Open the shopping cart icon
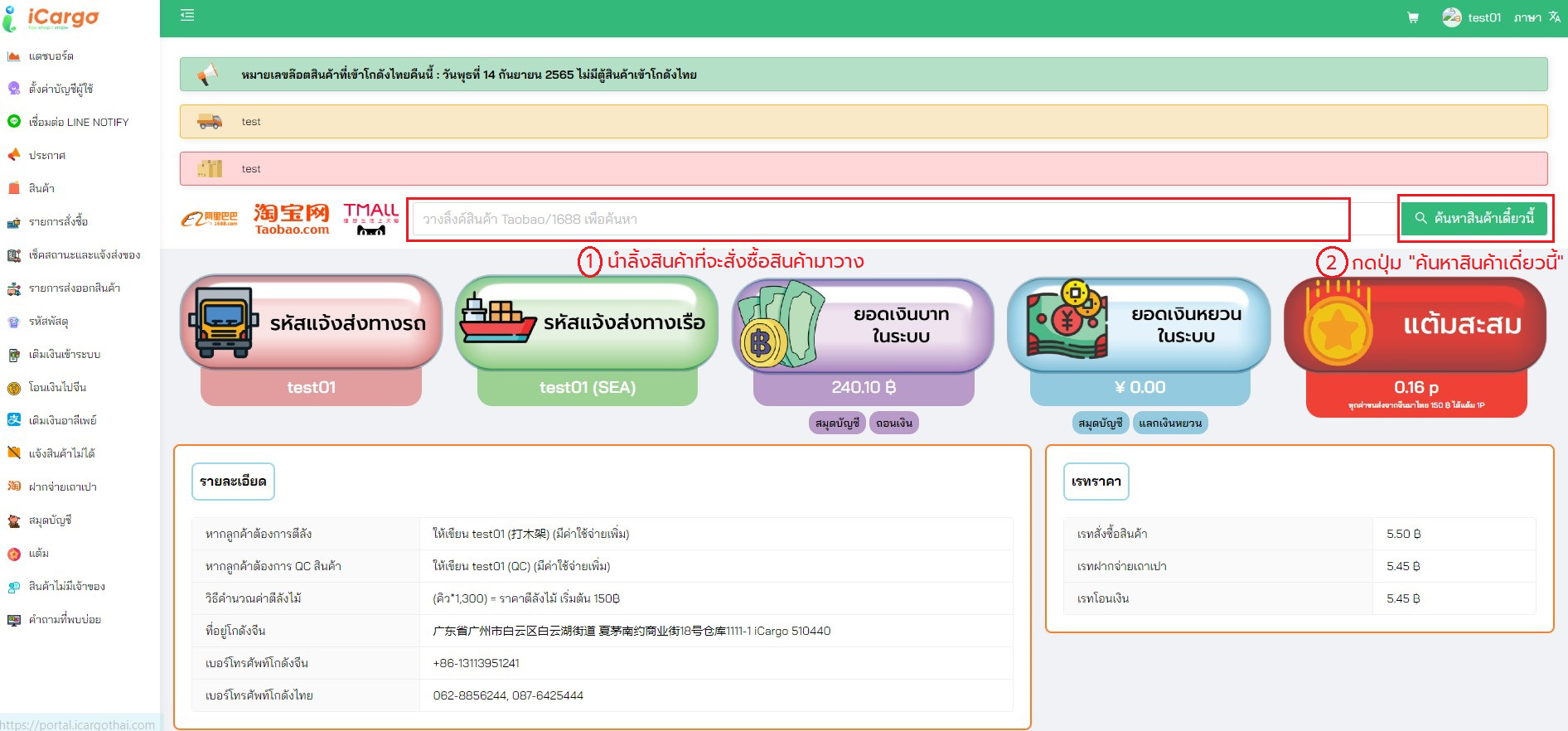1568x731 pixels. (x=1413, y=17)
